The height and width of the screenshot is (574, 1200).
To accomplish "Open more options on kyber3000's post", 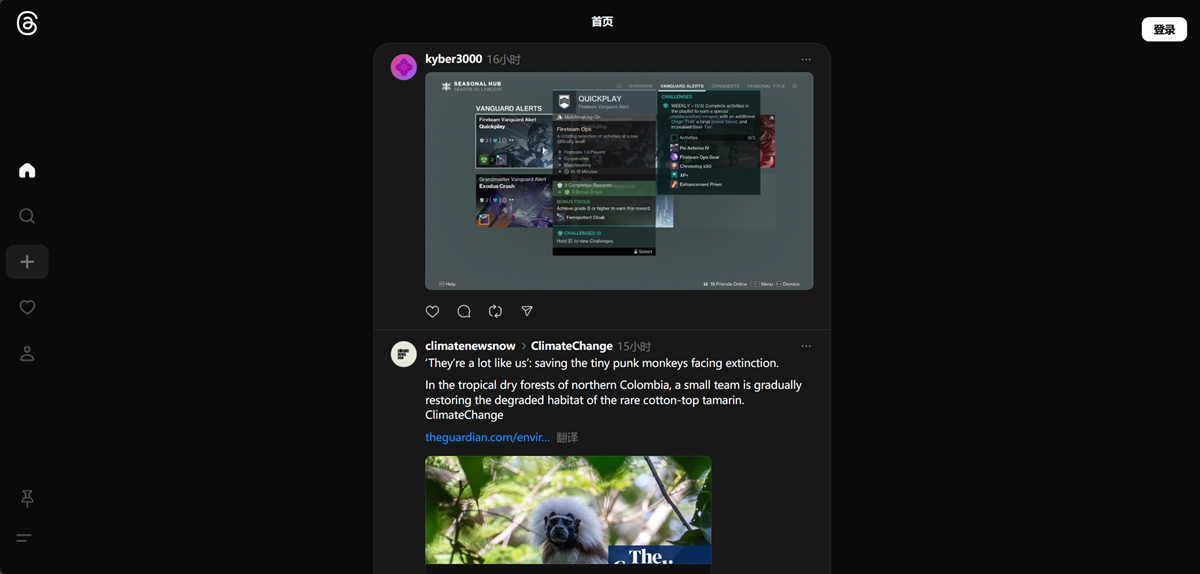I will pos(806,60).
